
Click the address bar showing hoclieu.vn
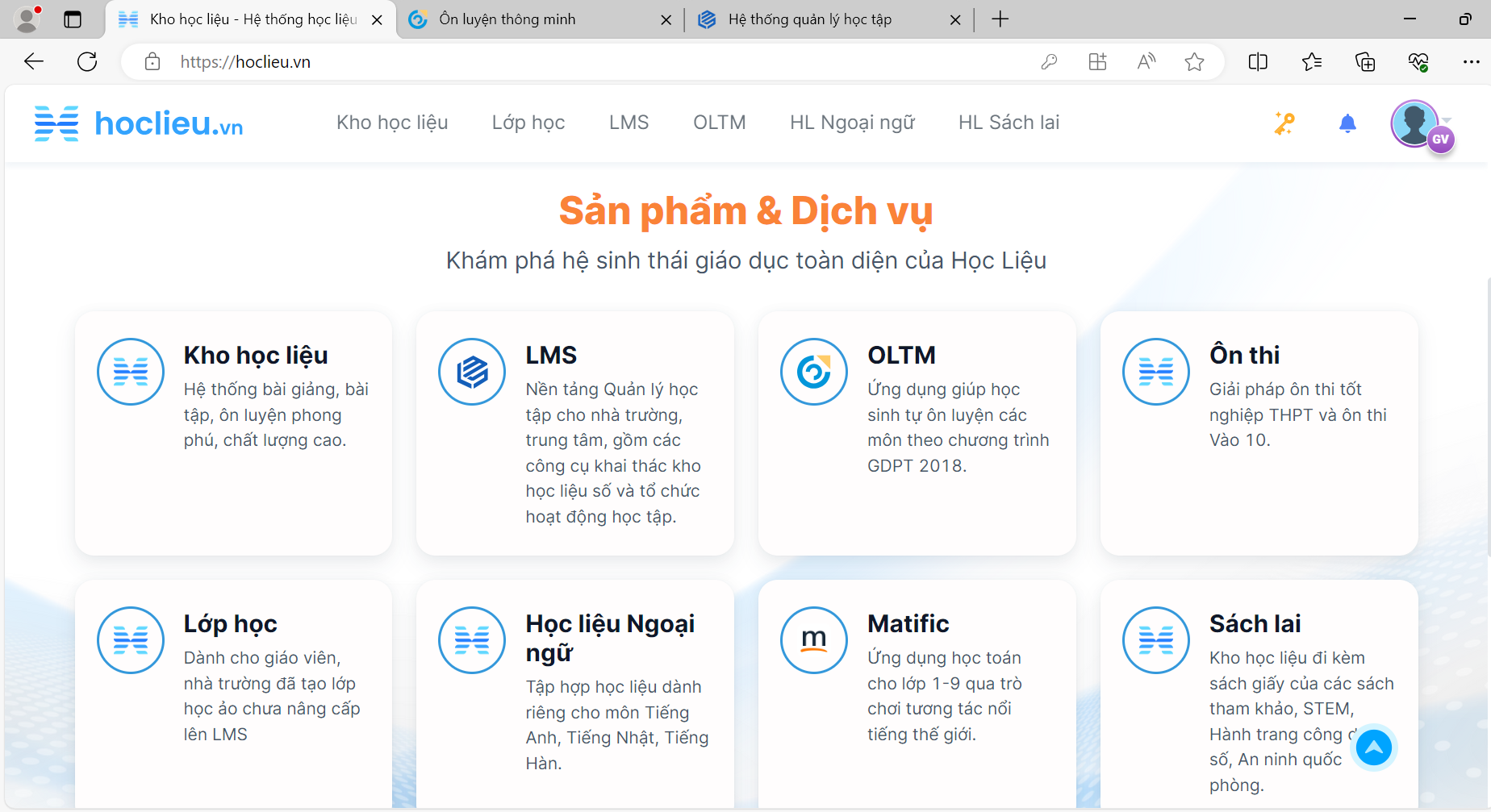565,62
